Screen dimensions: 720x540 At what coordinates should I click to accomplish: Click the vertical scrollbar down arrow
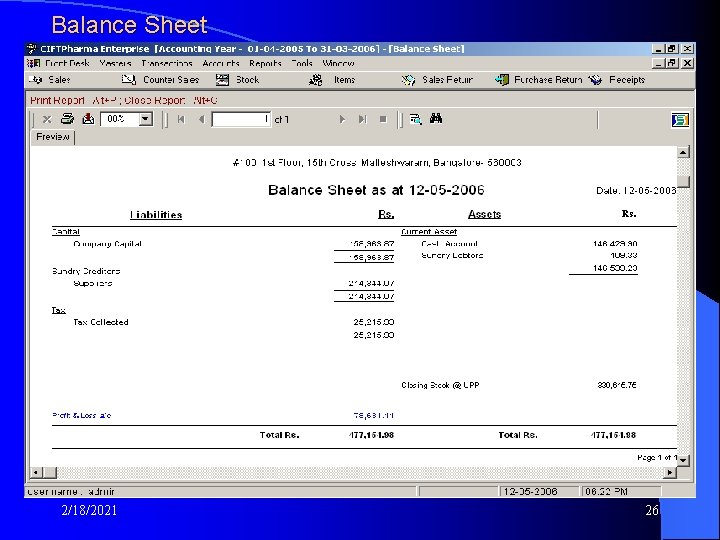click(683, 460)
